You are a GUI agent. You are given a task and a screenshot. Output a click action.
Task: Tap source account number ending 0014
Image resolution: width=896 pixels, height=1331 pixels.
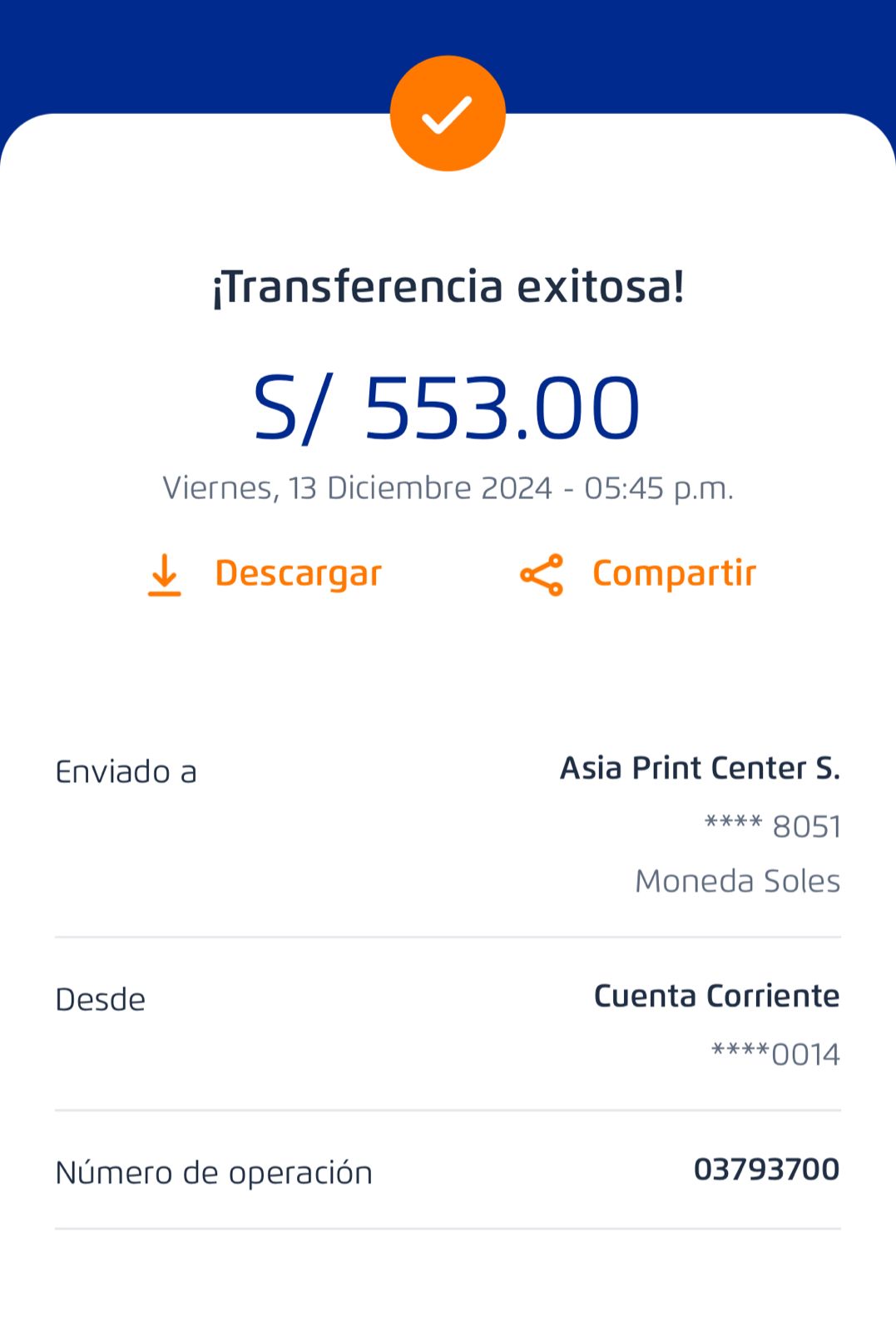click(x=775, y=1054)
